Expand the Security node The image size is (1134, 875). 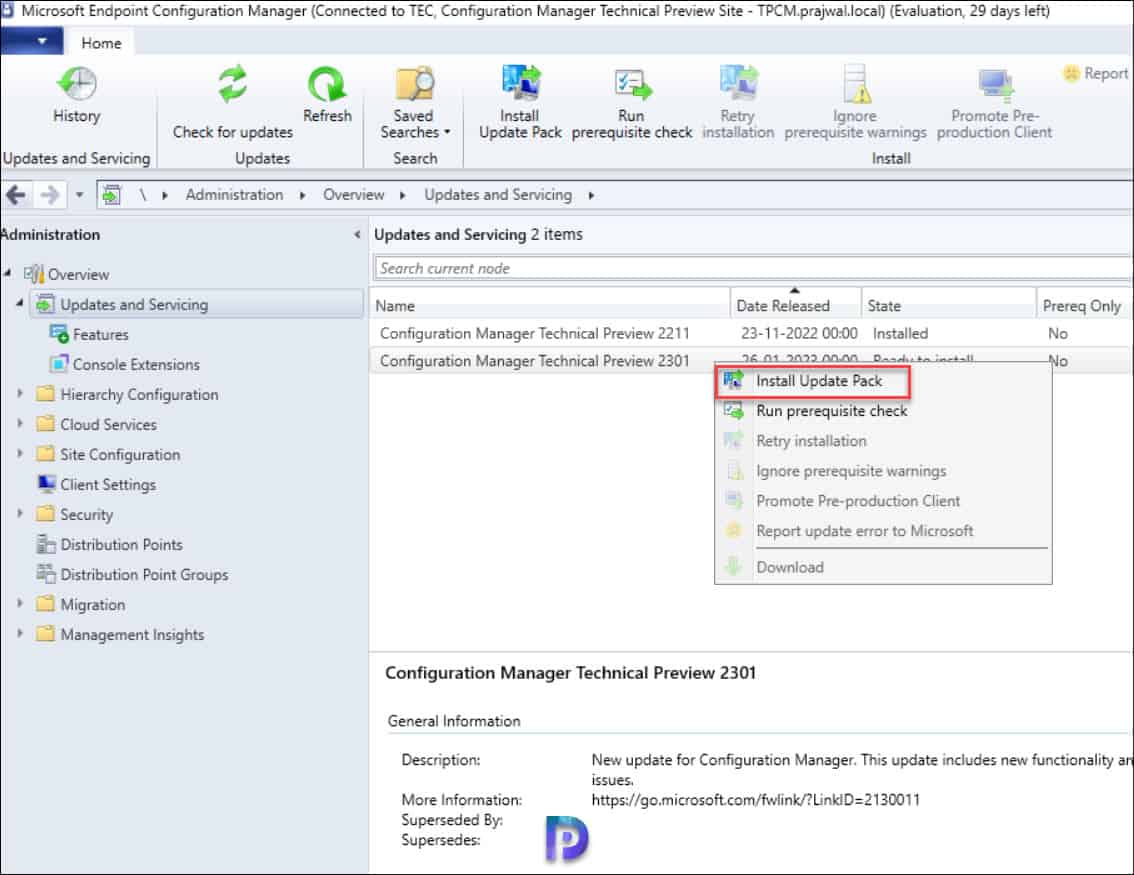coord(20,513)
